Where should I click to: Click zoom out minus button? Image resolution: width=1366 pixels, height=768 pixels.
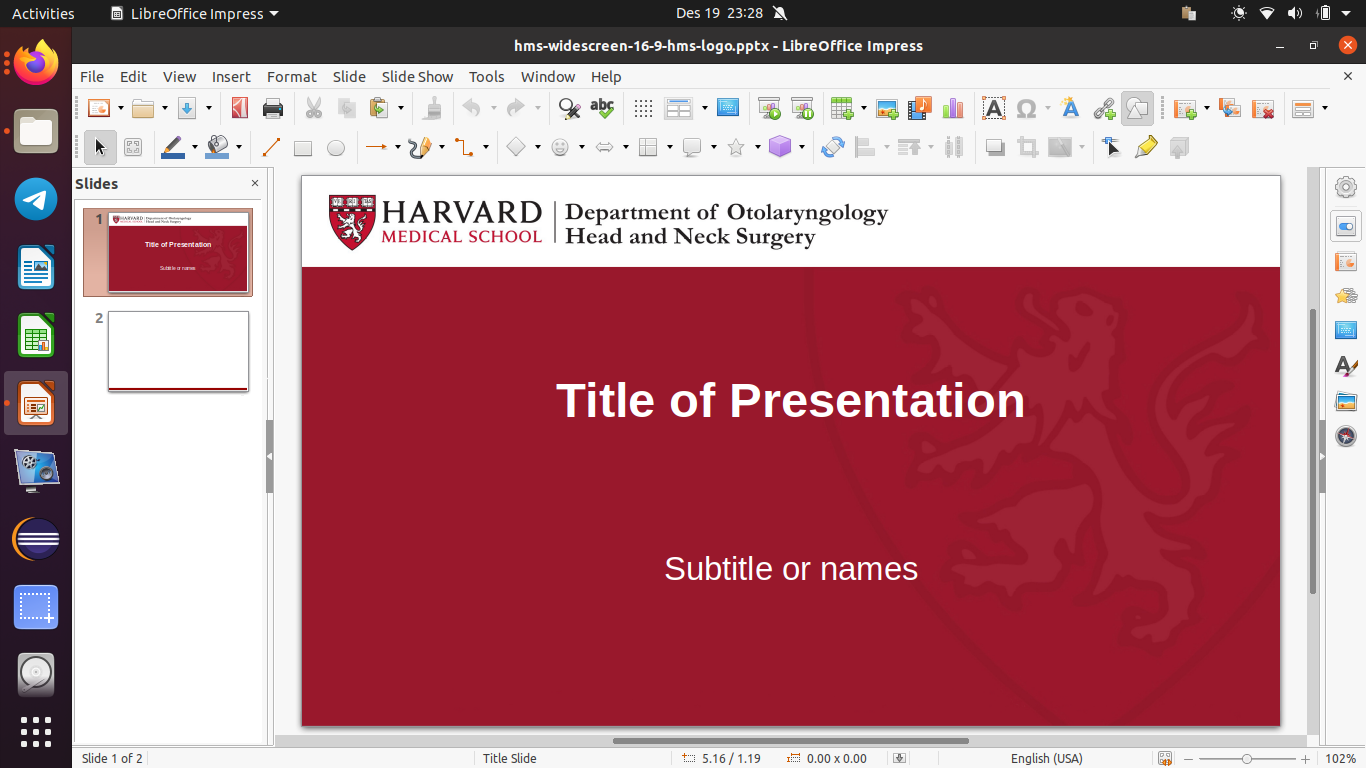(1190, 758)
